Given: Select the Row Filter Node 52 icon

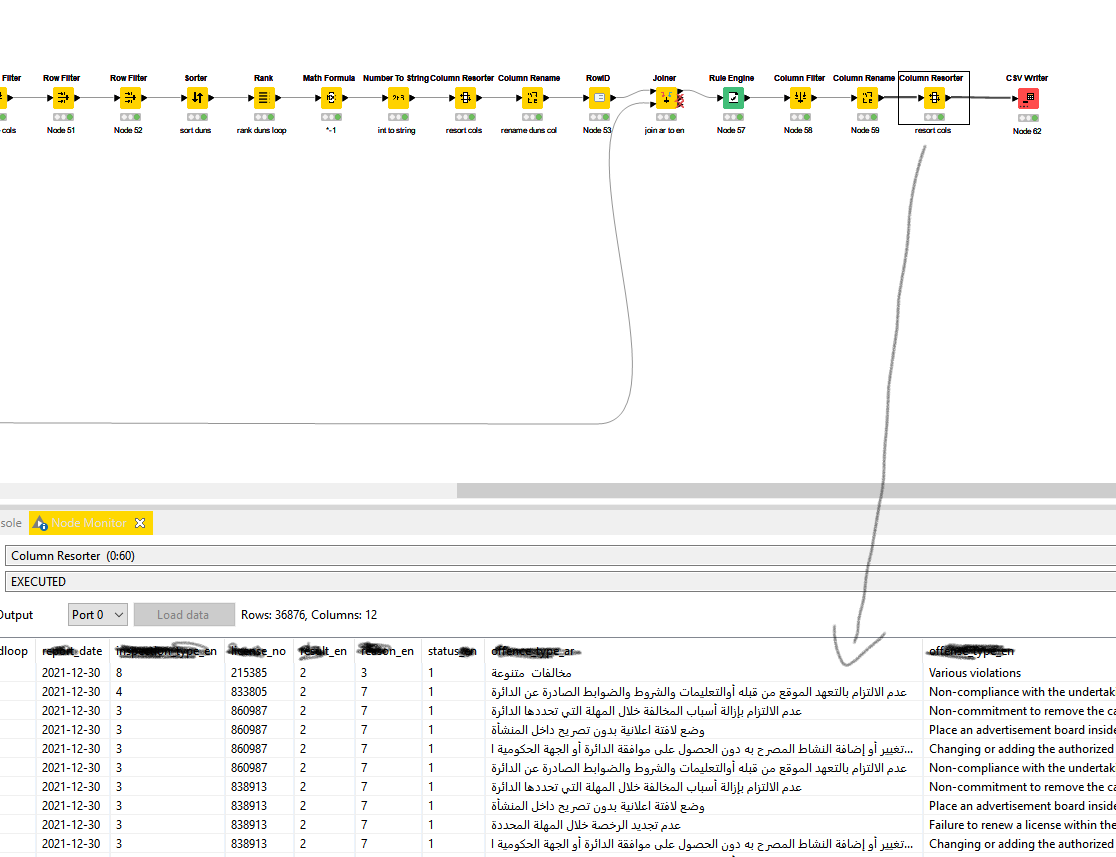Looking at the screenshot, I should [129, 98].
